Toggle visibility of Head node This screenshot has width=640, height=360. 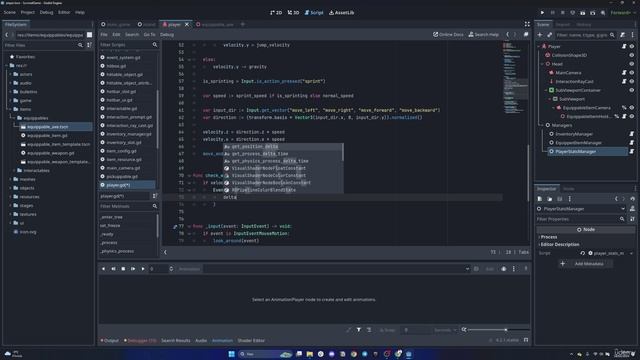pyautogui.click(x=632, y=64)
